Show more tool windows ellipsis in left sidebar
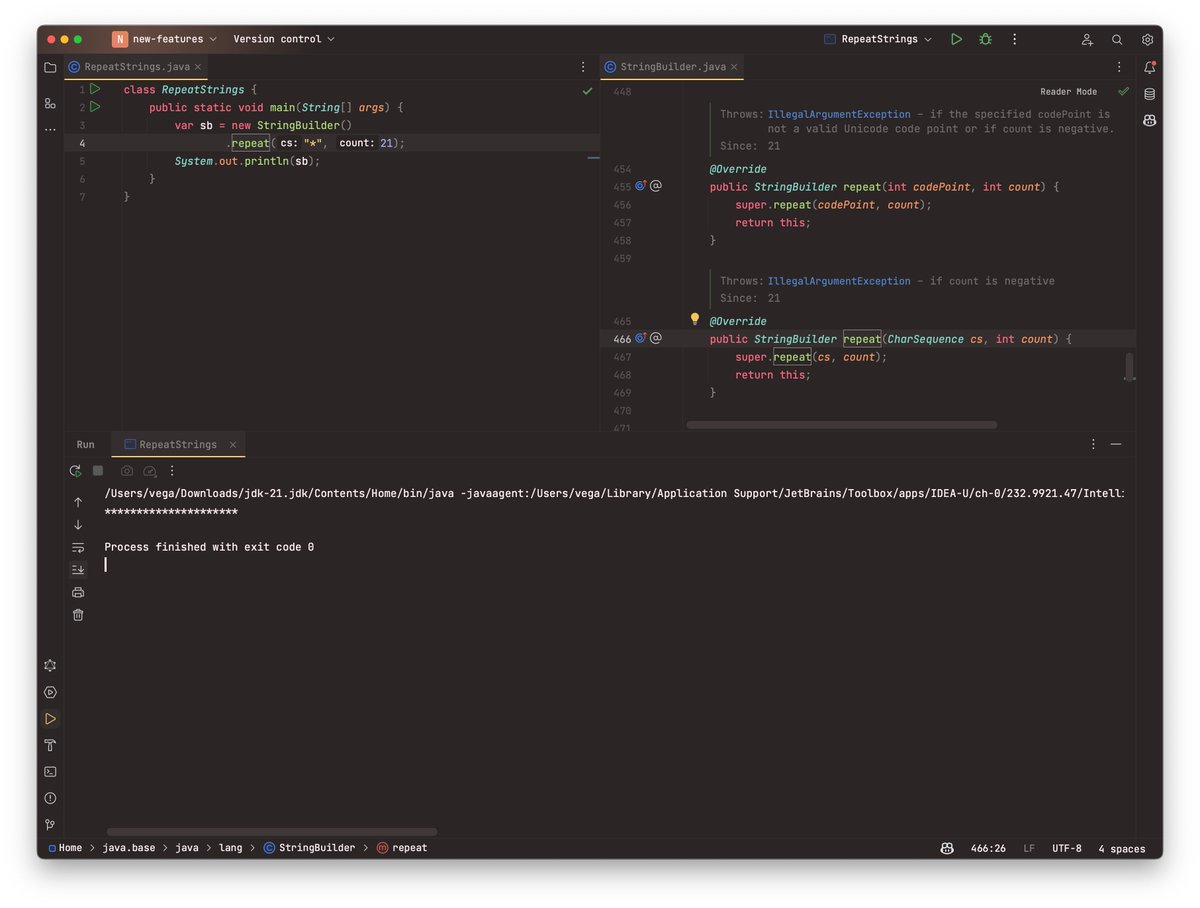 coord(50,130)
